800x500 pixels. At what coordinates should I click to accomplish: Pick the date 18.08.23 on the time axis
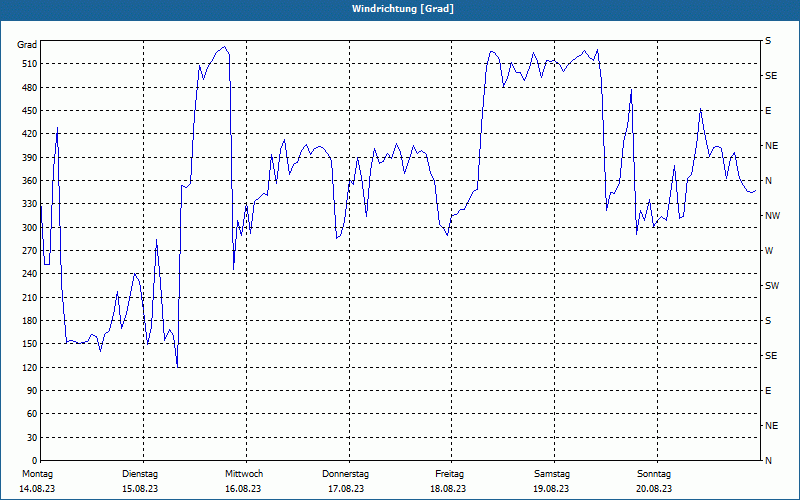448,489
